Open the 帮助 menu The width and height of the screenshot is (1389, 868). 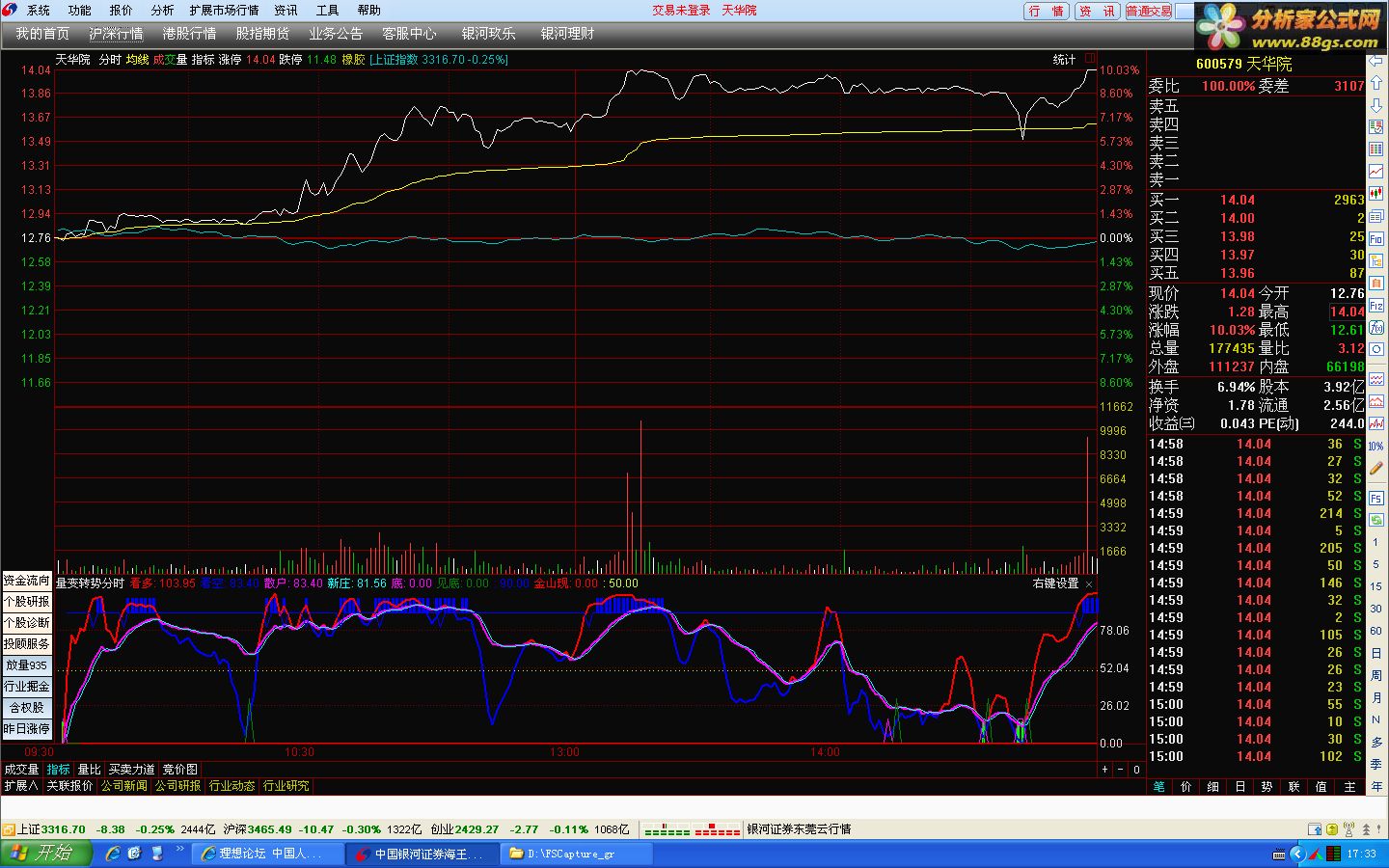[x=368, y=11]
